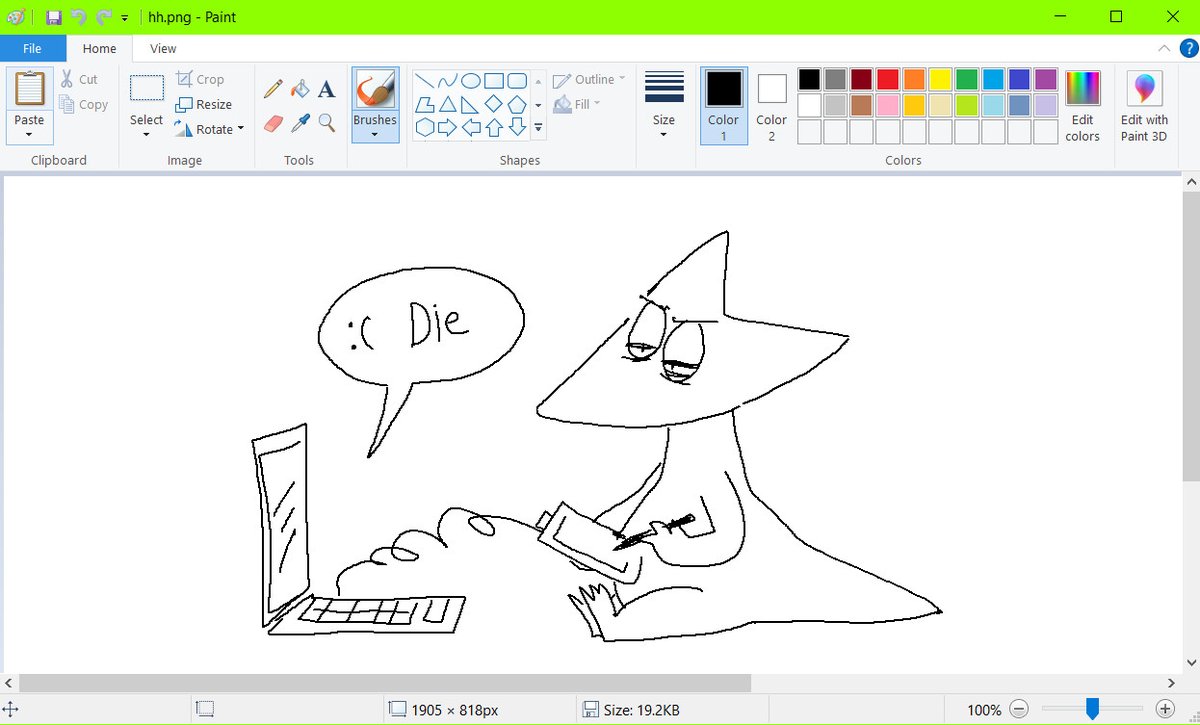1200x725 pixels.
Task: Choose the Curve shape
Action: (447, 81)
